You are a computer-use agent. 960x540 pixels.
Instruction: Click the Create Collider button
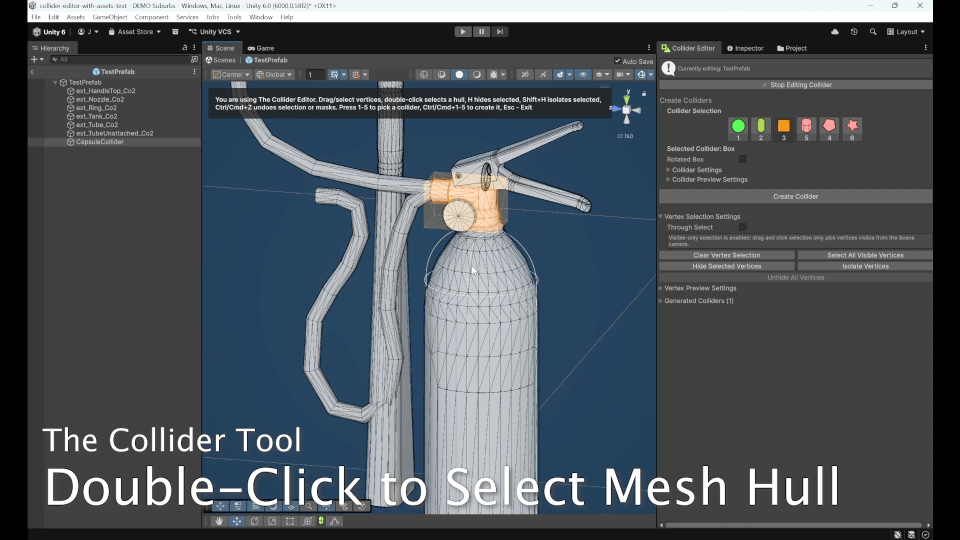pos(795,197)
